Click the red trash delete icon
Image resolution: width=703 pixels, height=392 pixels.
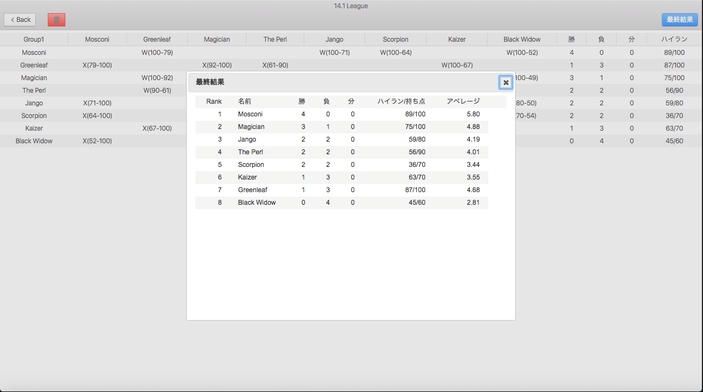click(x=56, y=20)
